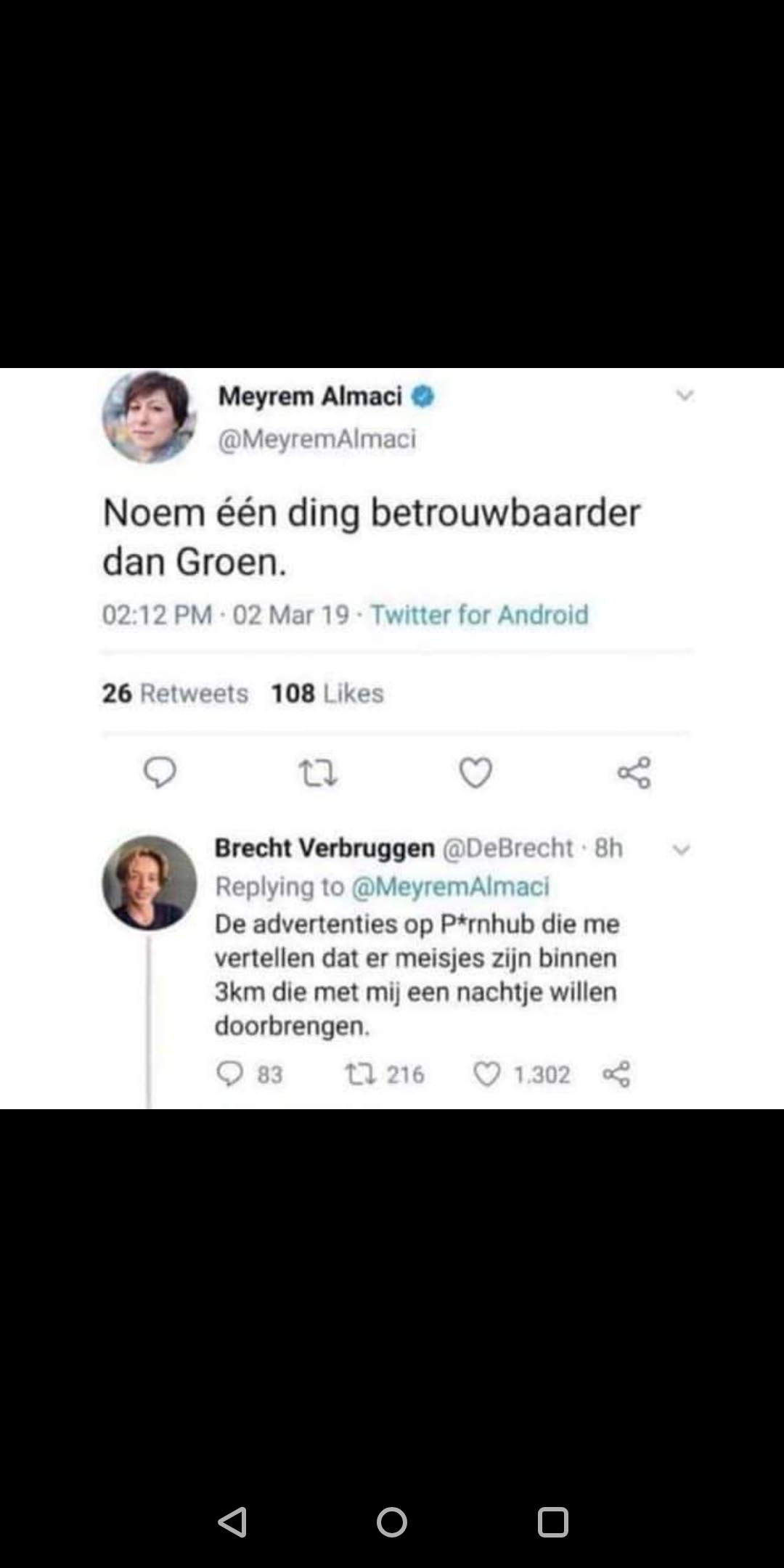
Task: Open Brecht Verbruggen name link
Action: [x=324, y=848]
